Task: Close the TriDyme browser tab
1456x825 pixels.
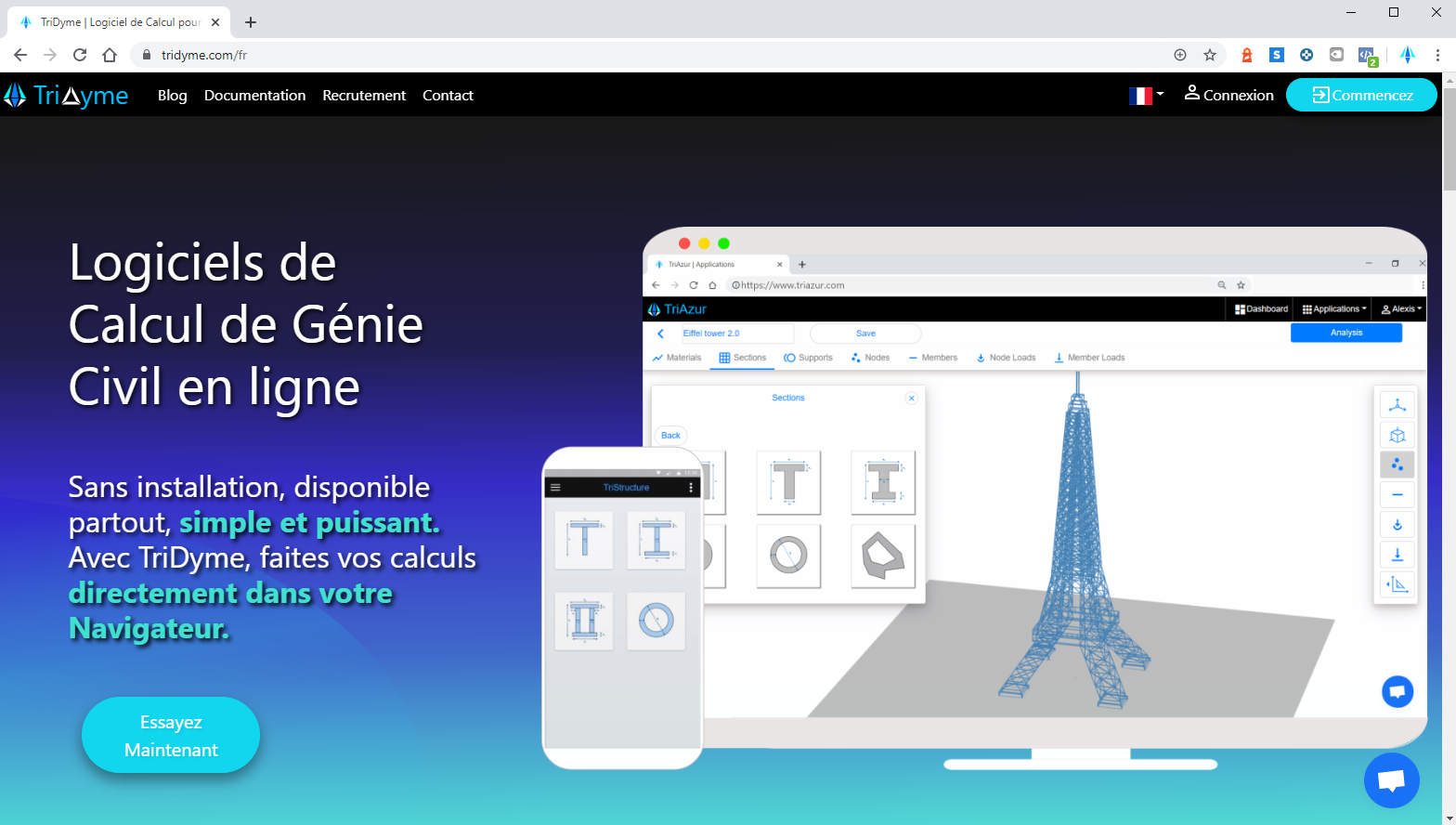Action: pyautogui.click(x=215, y=22)
